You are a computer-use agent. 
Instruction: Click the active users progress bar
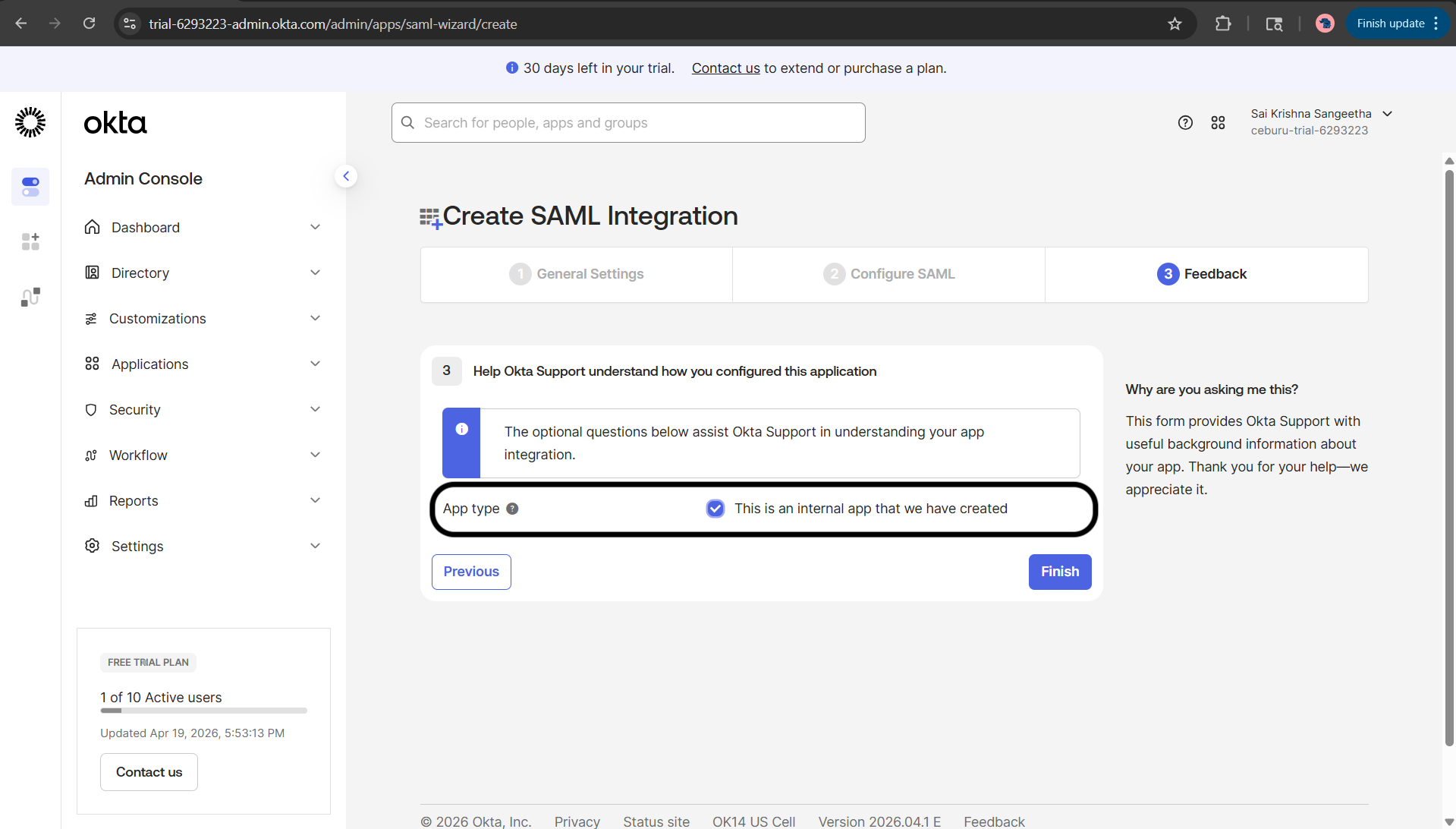click(x=203, y=711)
